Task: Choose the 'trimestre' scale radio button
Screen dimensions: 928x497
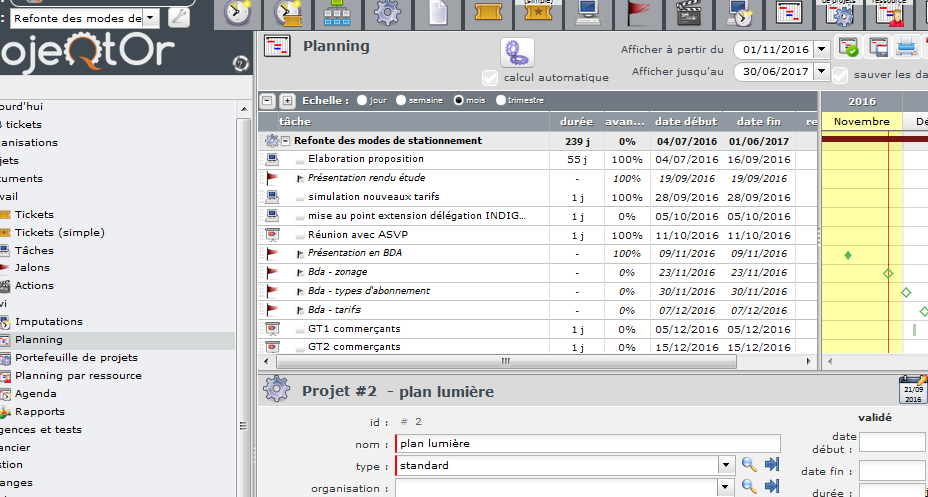Action: tap(500, 100)
